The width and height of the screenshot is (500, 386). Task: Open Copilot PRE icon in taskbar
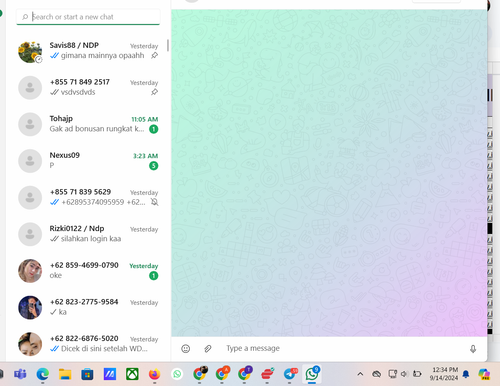[x=484, y=374]
